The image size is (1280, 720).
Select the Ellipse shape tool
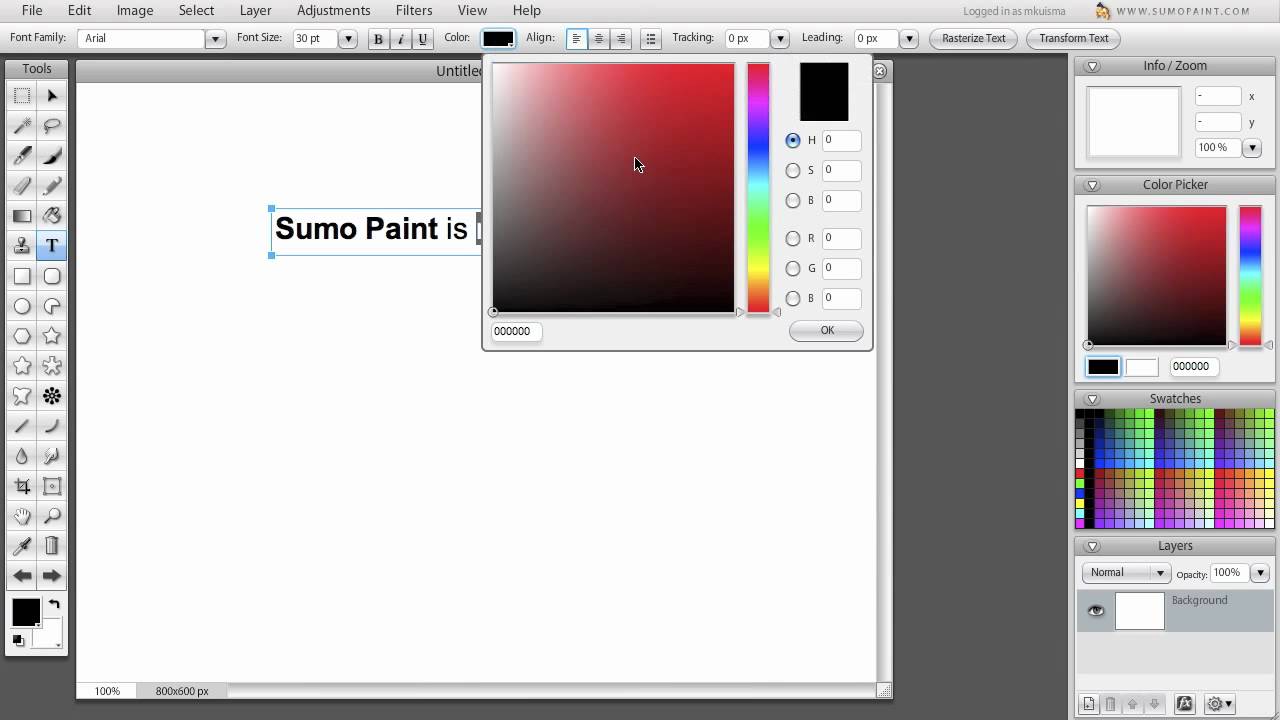pos(22,306)
